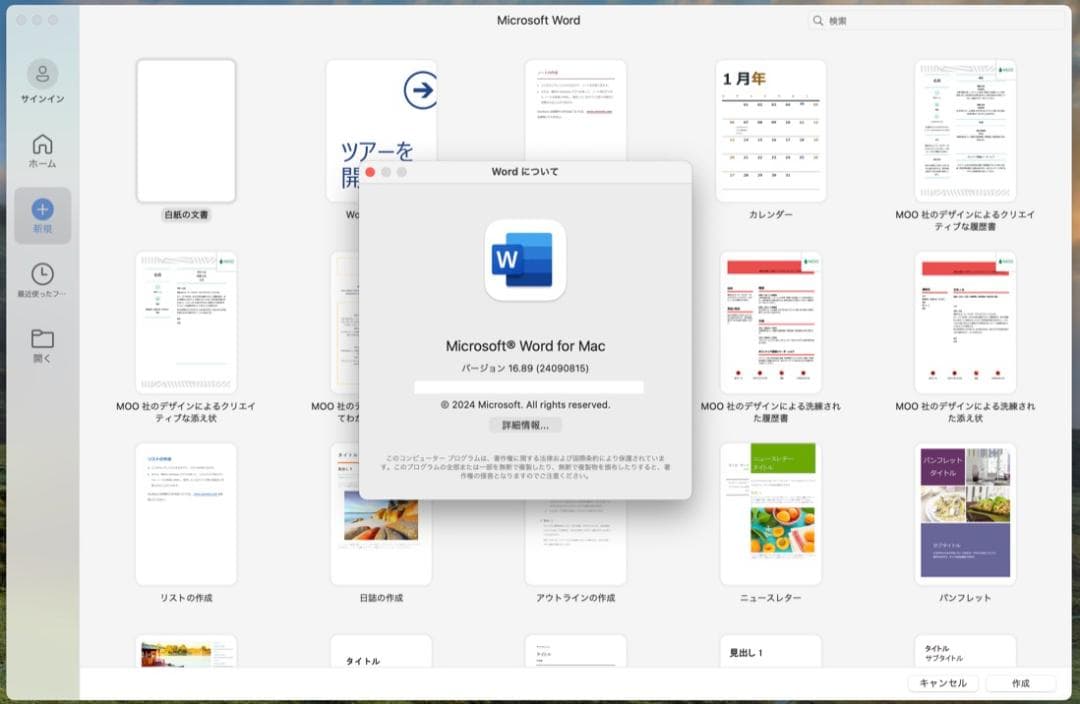Choose the ニュースレター (Newsletter) template

770,513
